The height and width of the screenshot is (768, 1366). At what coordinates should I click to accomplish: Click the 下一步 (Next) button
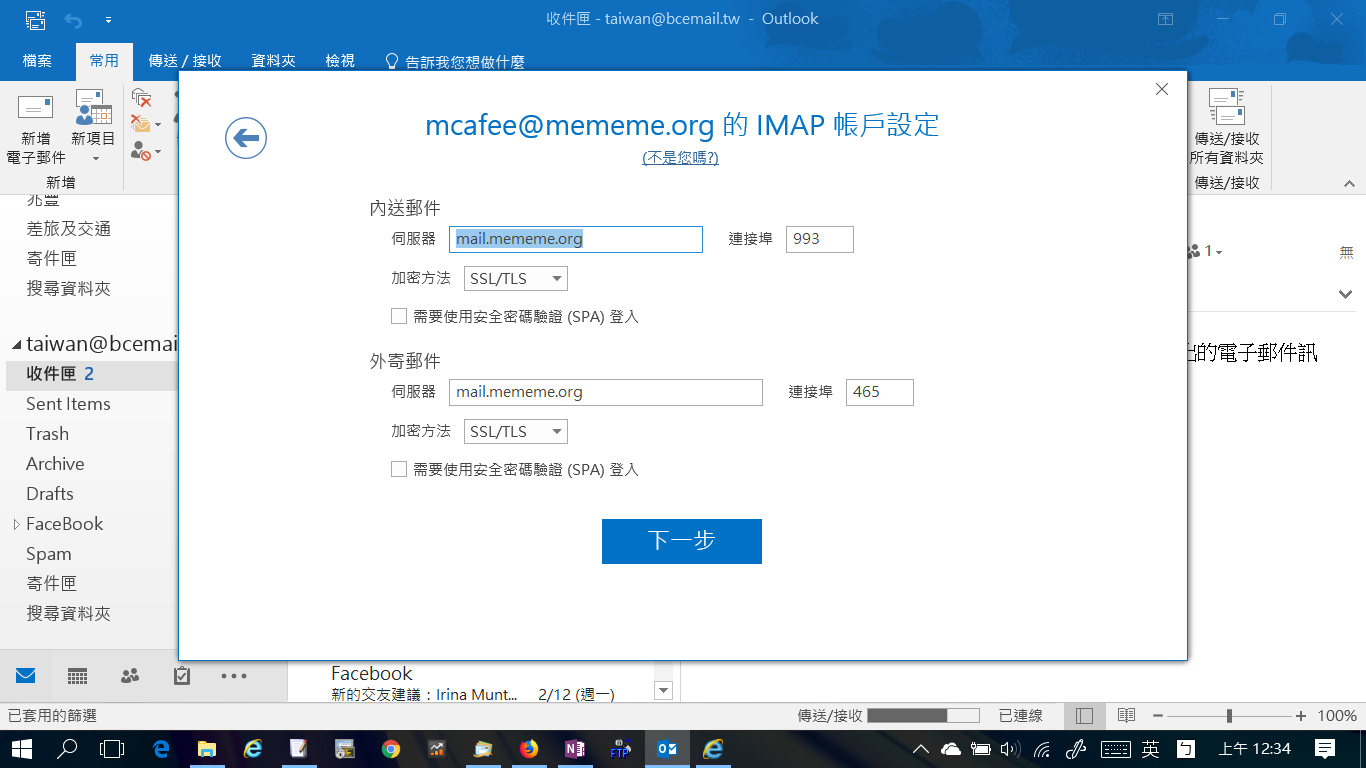pos(682,541)
